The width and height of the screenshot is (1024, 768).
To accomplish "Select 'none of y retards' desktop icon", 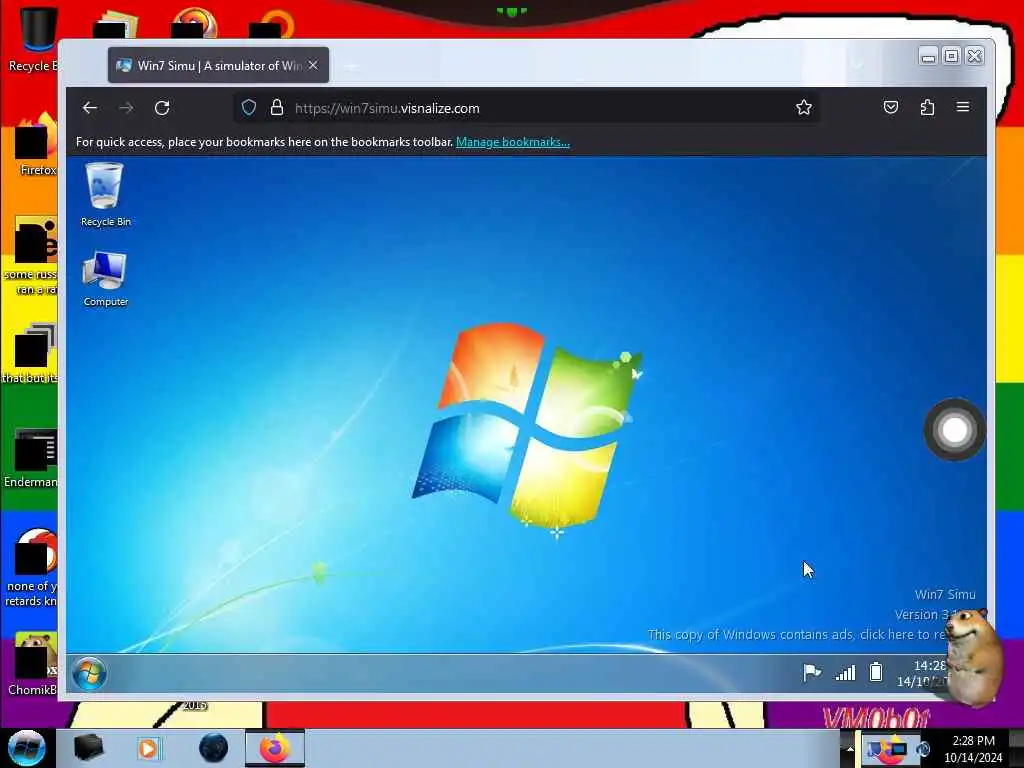I will pyautogui.click(x=31, y=568).
